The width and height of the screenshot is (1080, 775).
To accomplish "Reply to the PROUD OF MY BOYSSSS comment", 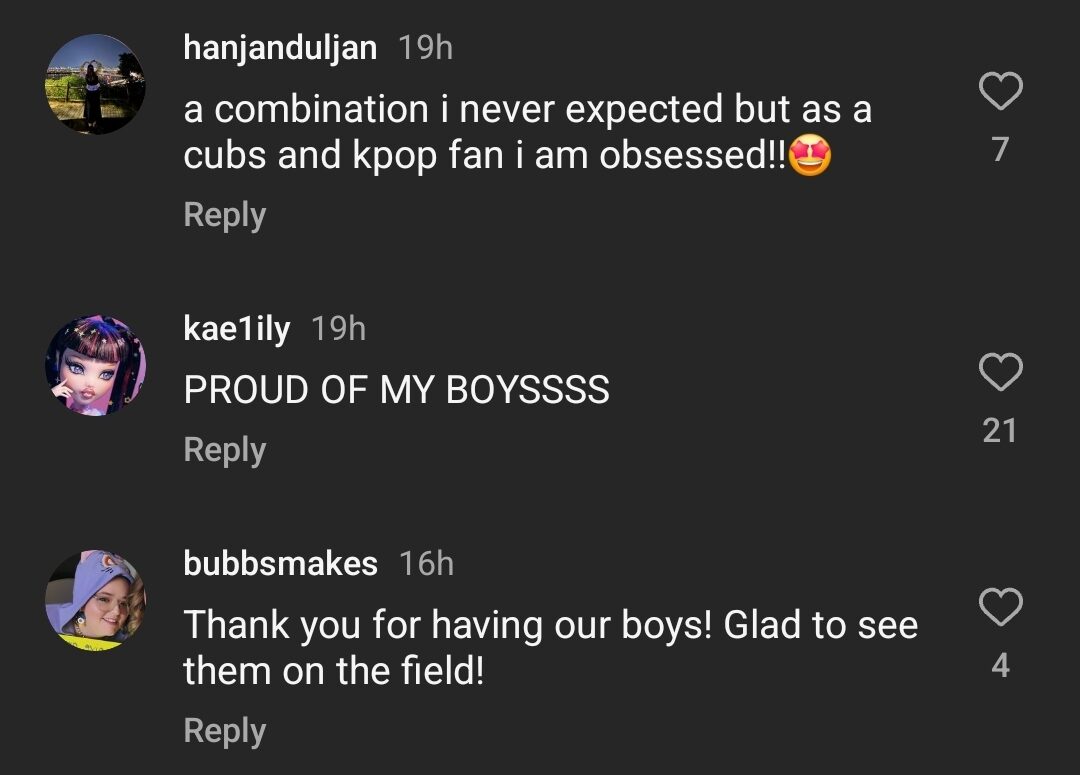I will (224, 450).
